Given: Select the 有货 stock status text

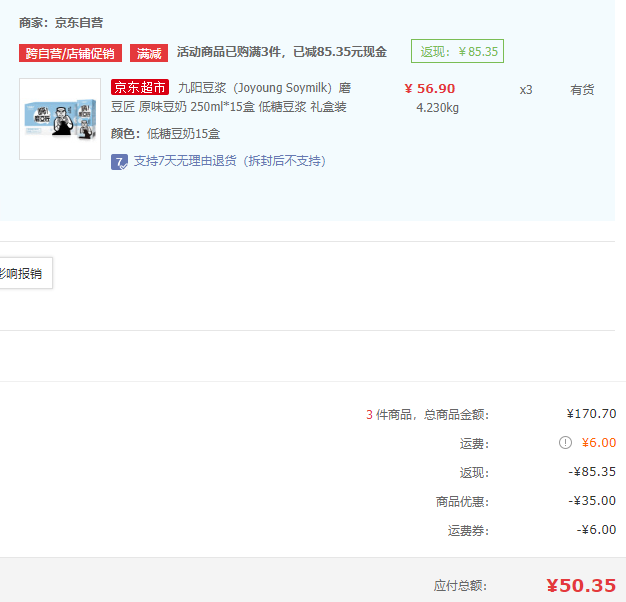Looking at the screenshot, I should (x=582, y=89).
